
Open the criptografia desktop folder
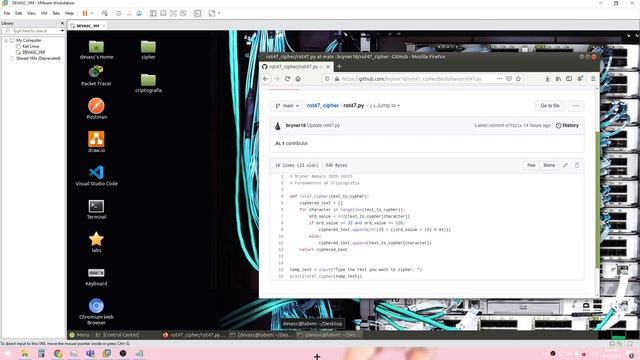click(148, 83)
